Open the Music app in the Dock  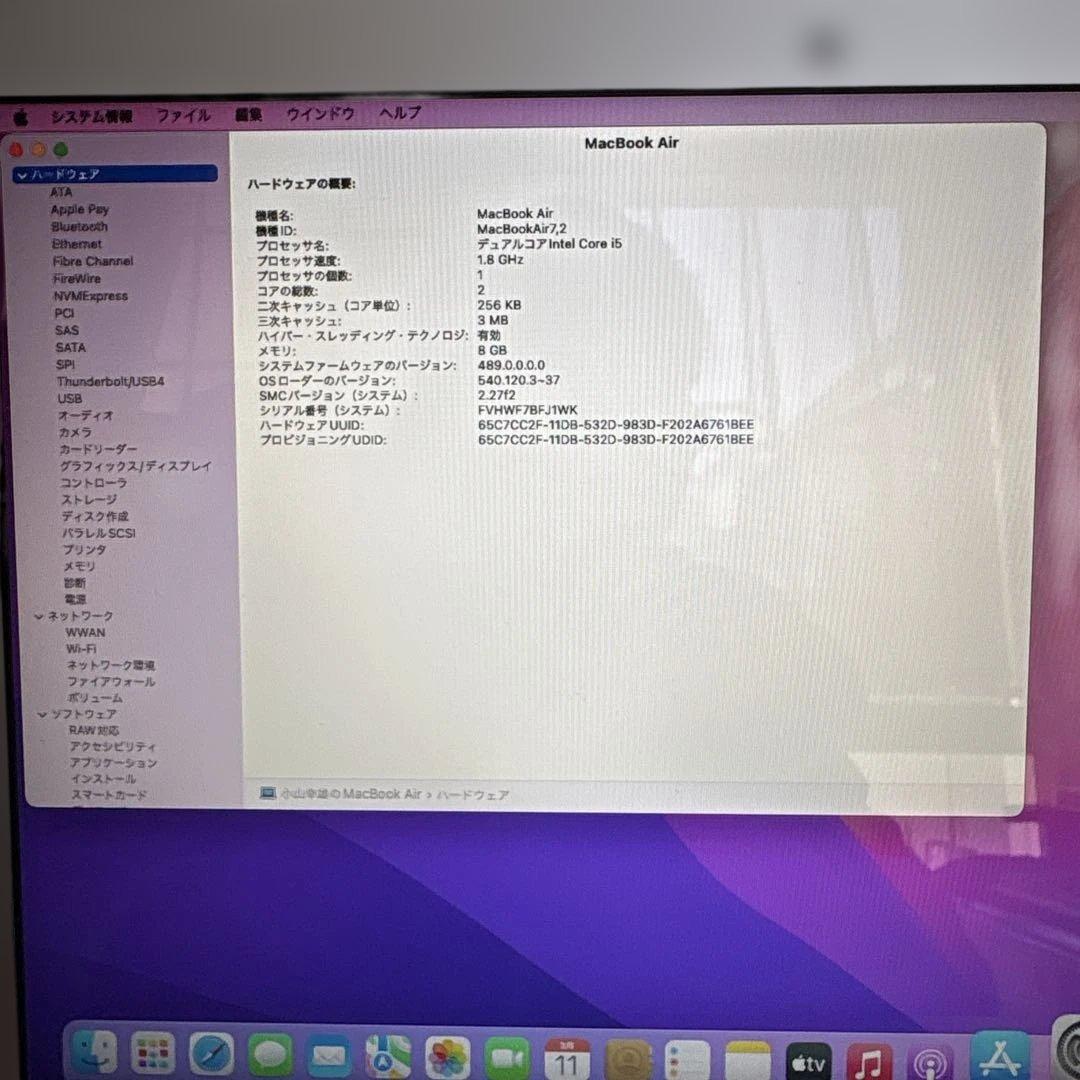point(869,1062)
